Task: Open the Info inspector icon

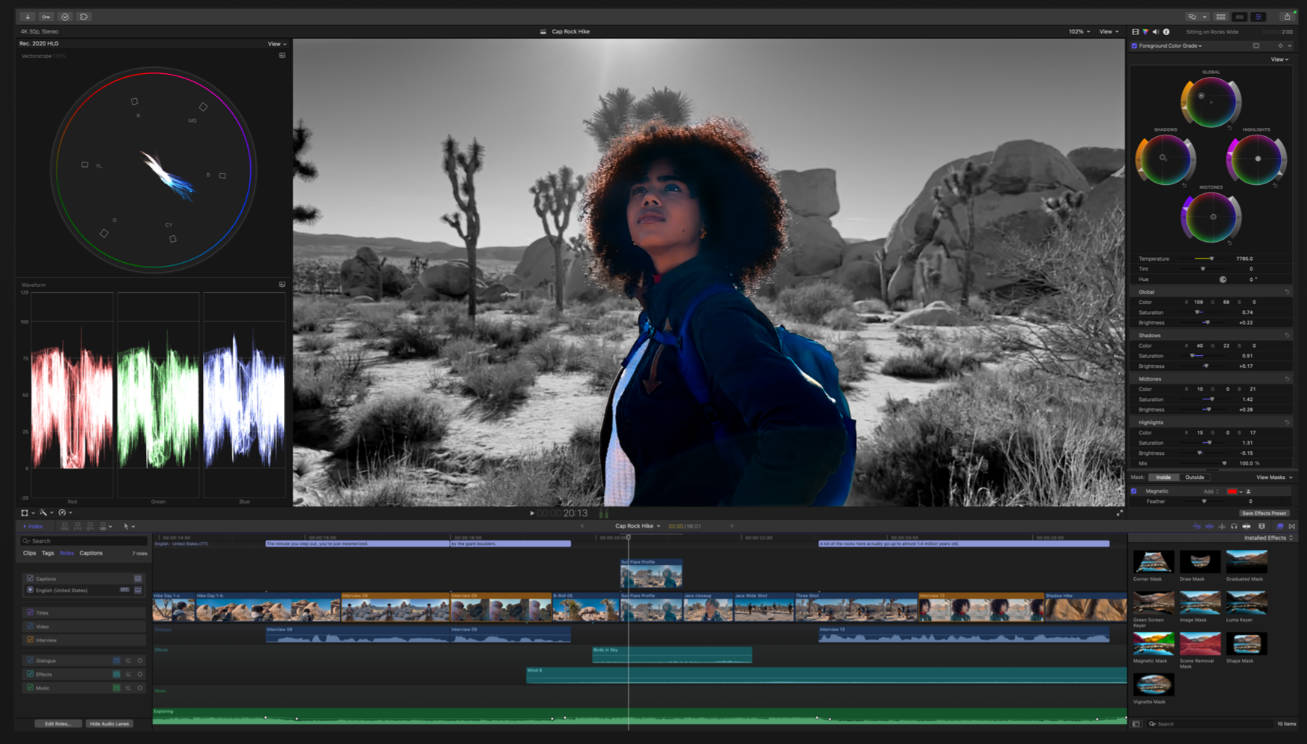Action: 1167,32
